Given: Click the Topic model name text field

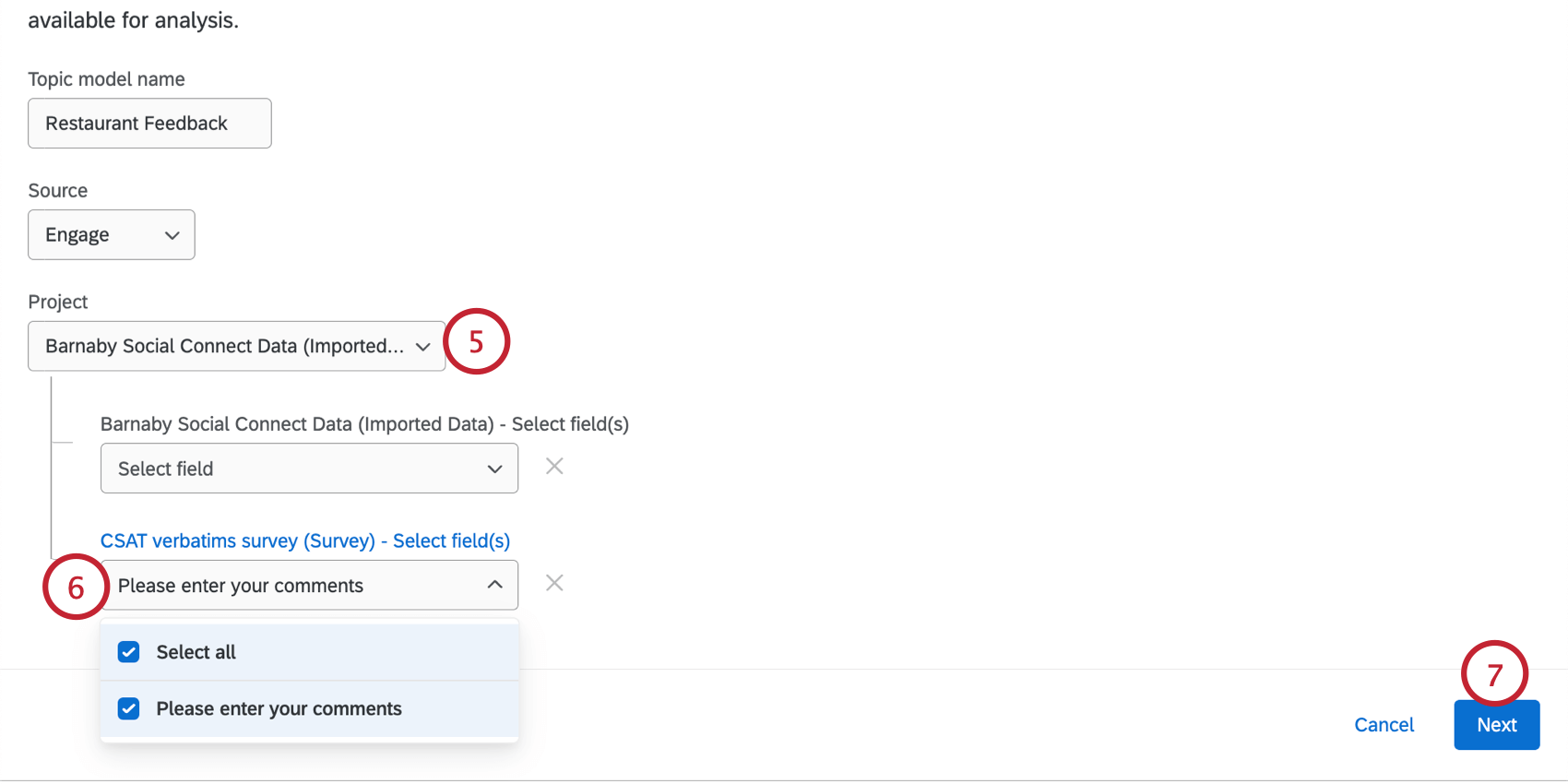Looking at the screenshot, I should [149, 124].
